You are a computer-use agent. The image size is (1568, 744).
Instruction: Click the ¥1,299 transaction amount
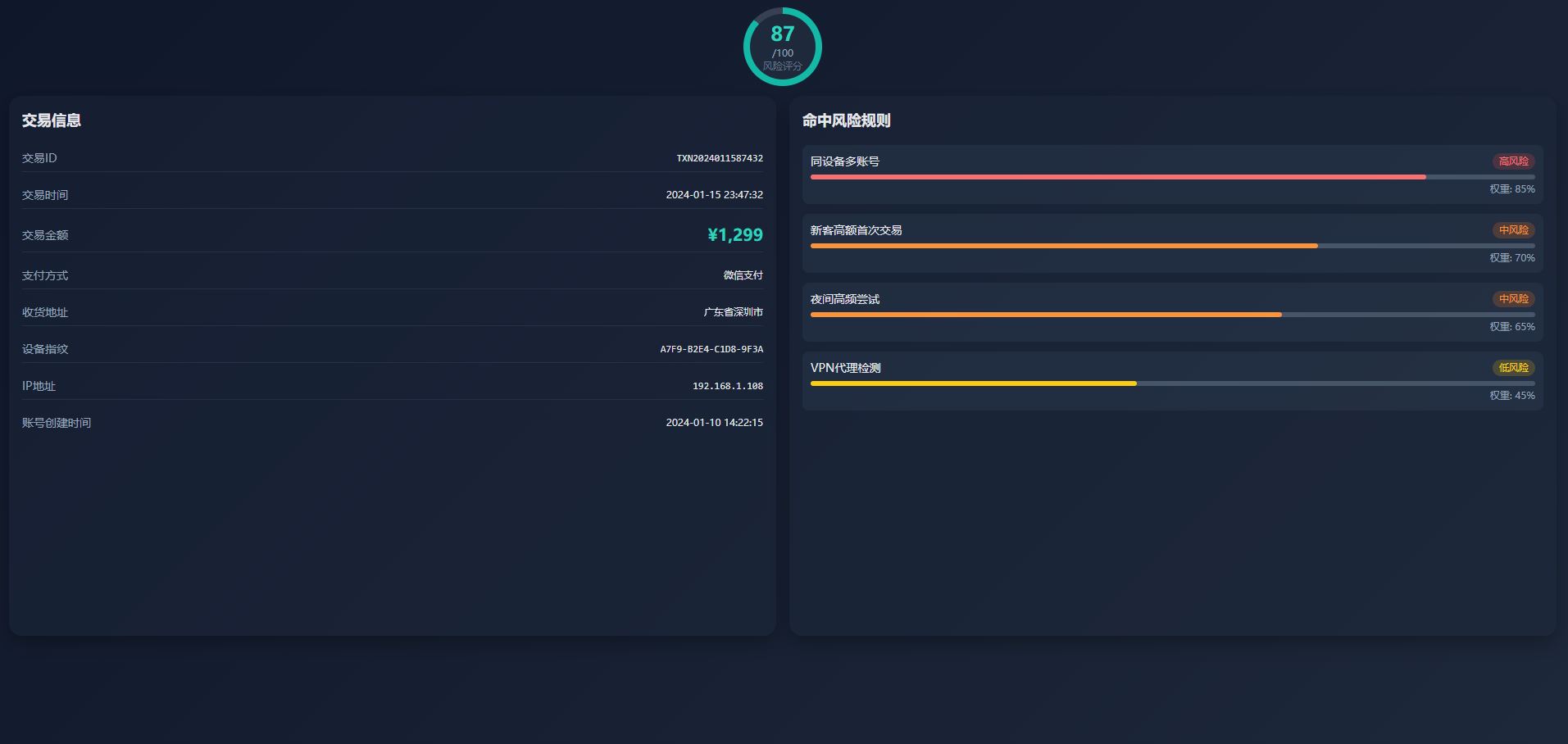click(x=734, y=235)
